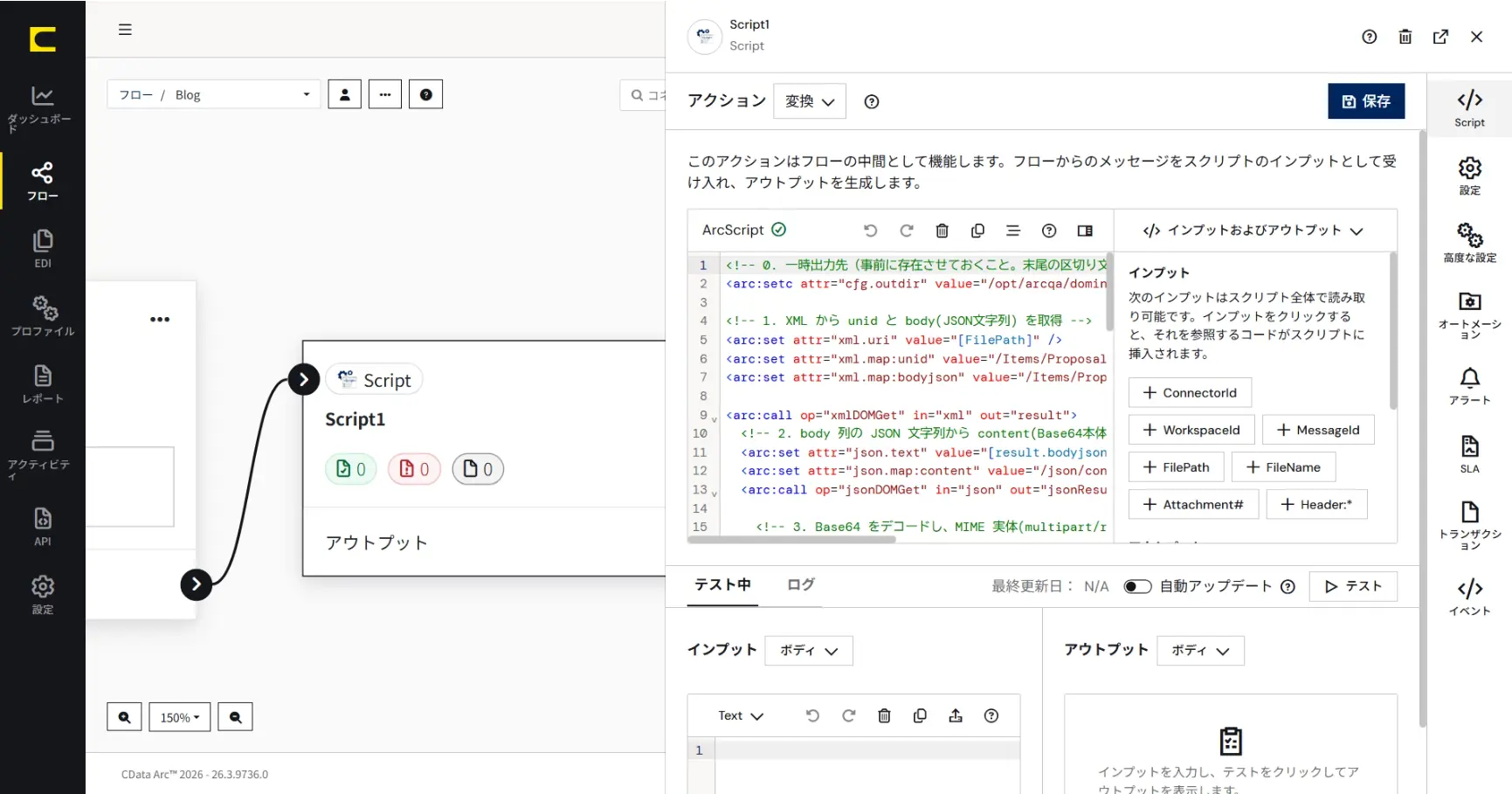Delete Script1 connector via trash icon
The width and height of the screenshot is (1512, 794).
1405,37
